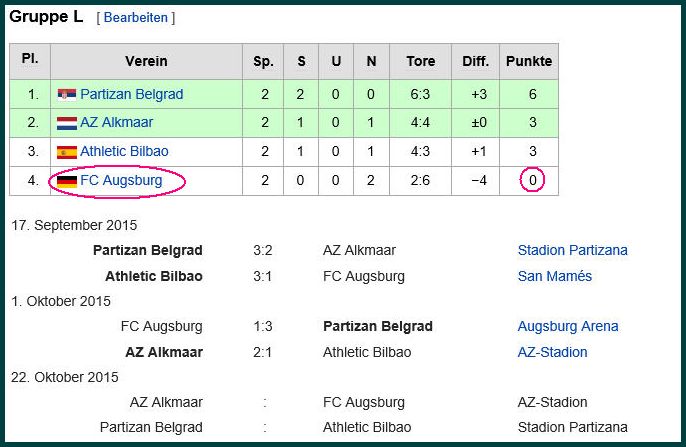Image resolution: width=686 pixels, height=447 pixels.
Task: Click the circled 0 points of FC Augsburg
Action: (532, 180)
